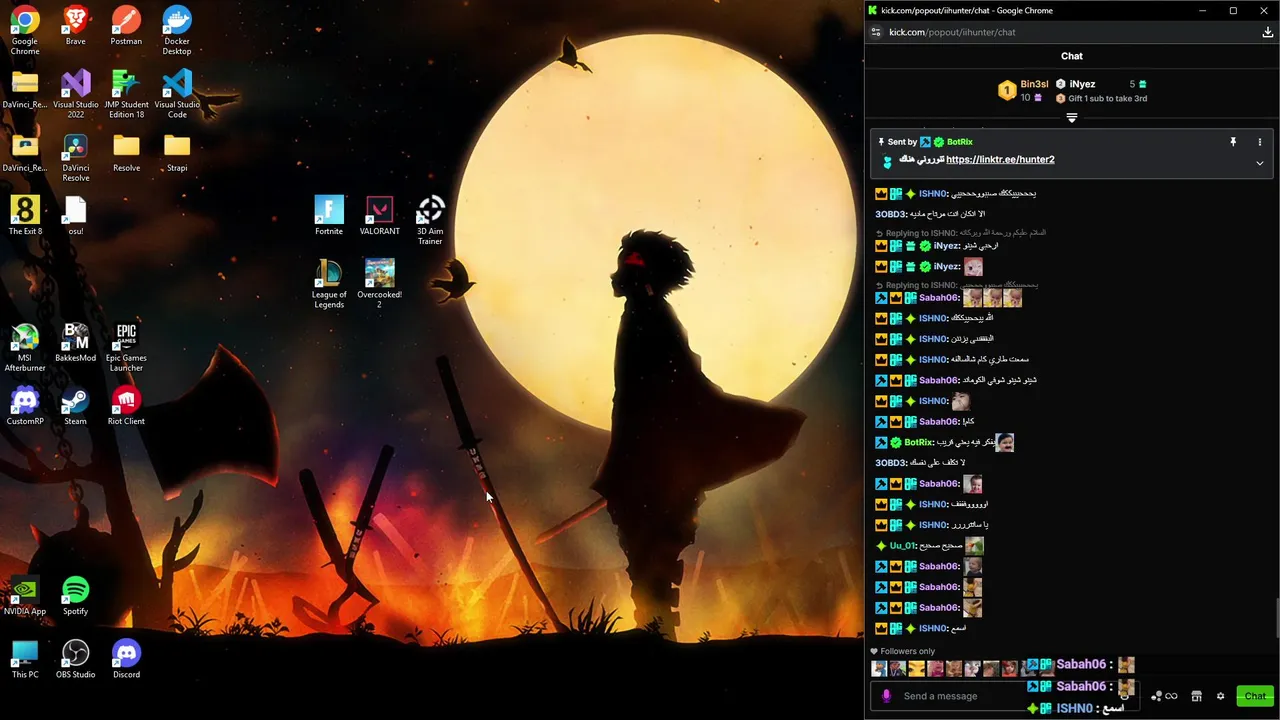The height and width of the screenshot is (720, 1280).
Task: Open The Exit 8 game icon
Action: 25,216
